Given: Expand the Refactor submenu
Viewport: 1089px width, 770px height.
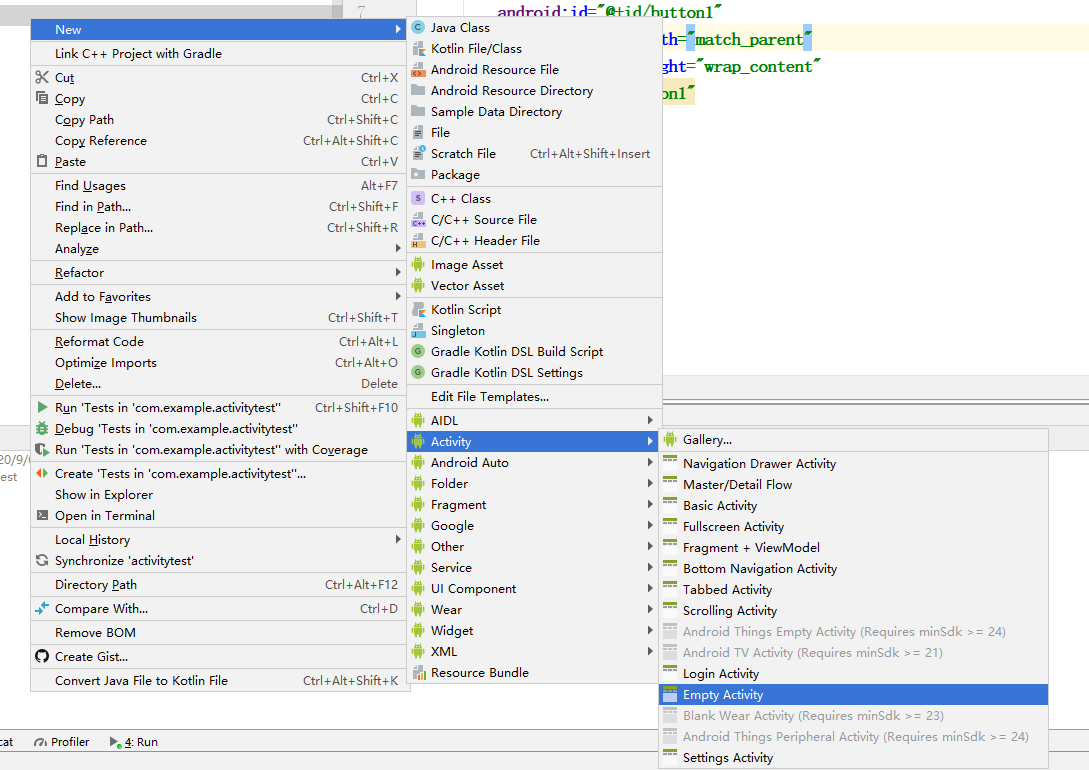Looking at the screenshot, I should coord(80,273).
